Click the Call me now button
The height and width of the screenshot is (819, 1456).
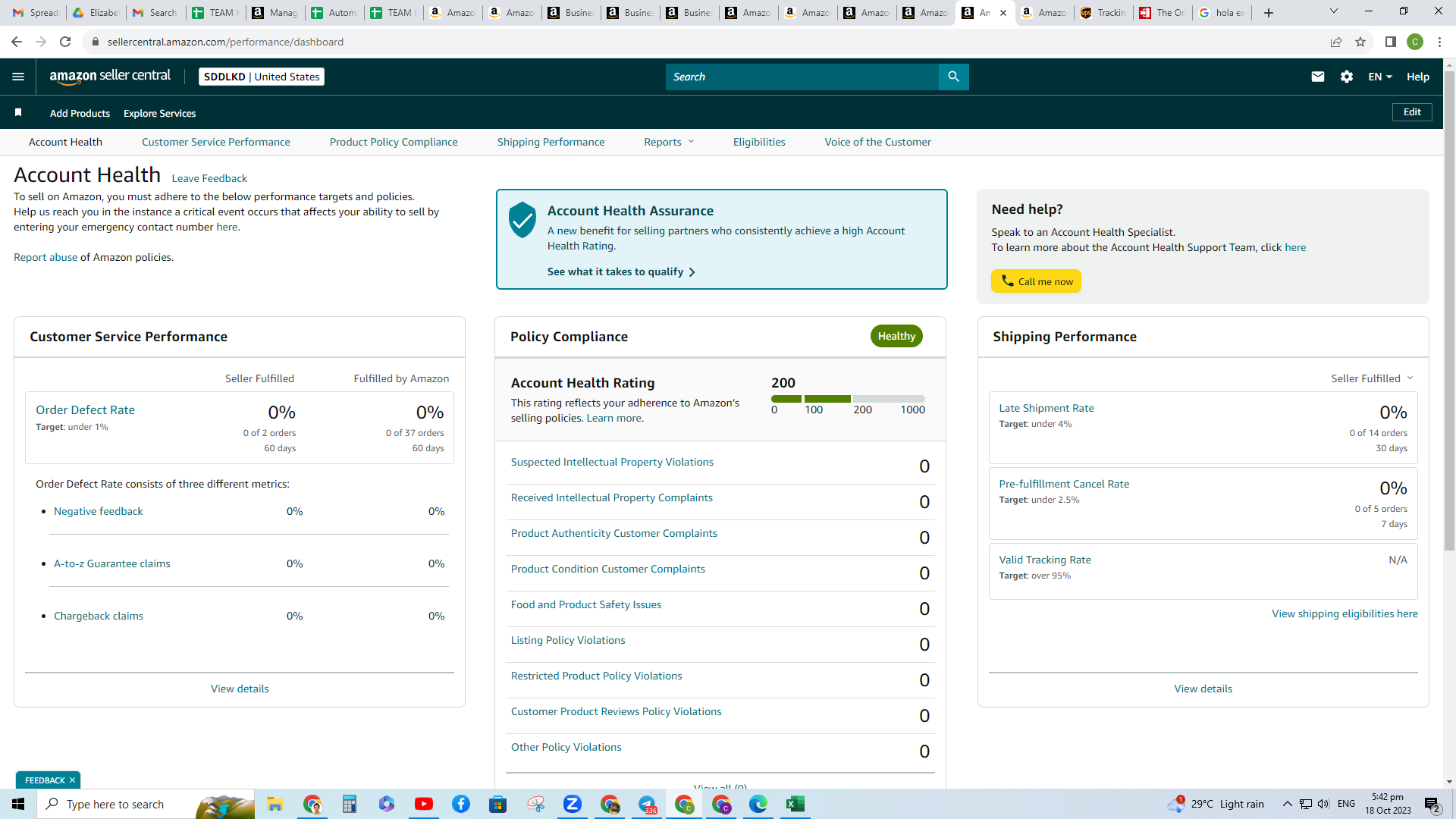pyautogui.click(x=1036, y=281)
